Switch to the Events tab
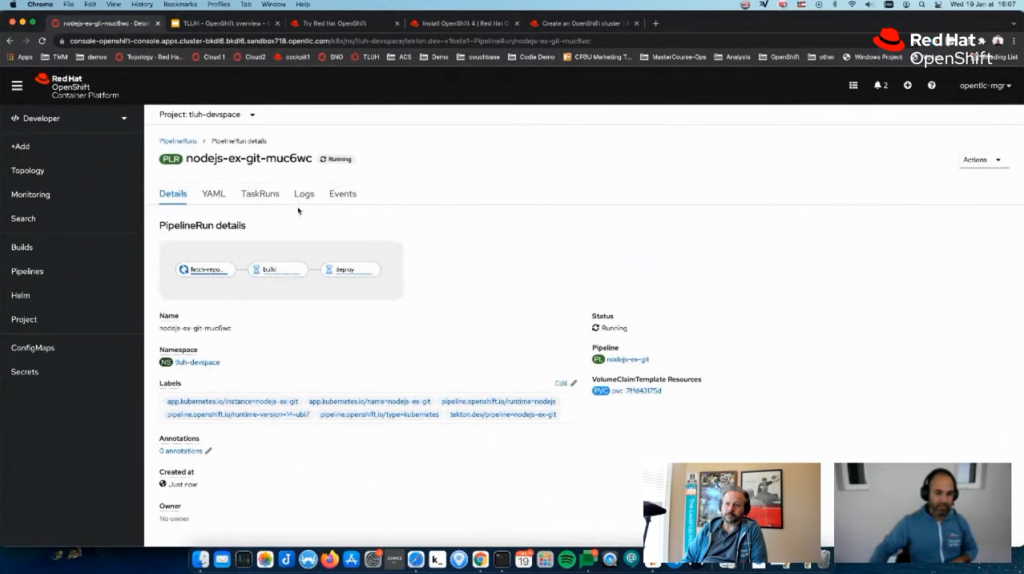This screenshot has width=1024, height=574. tap(343, 194)
